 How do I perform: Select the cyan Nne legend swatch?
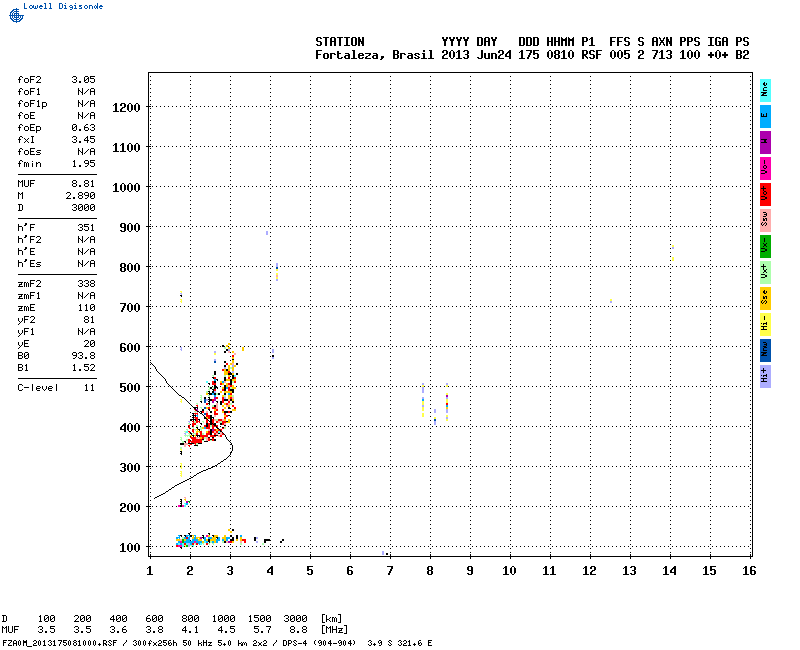[765, 91]
